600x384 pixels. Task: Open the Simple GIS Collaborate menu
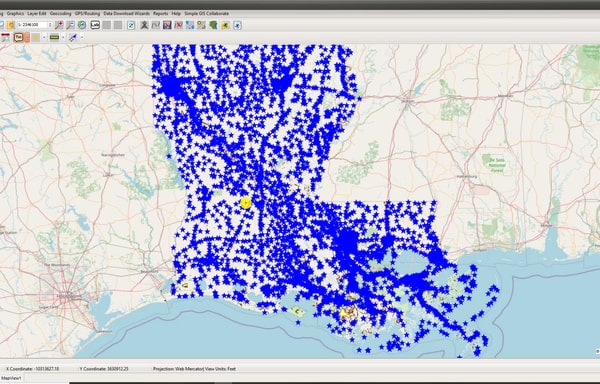click(x=207, y=13)
